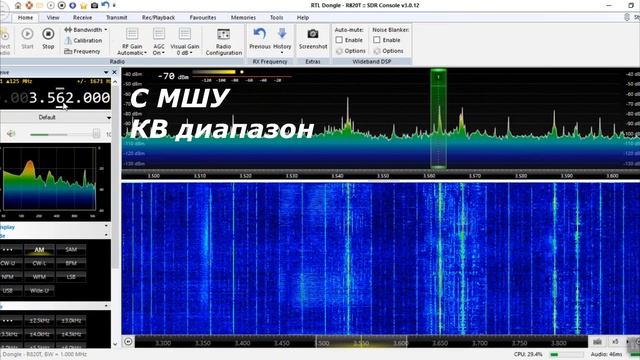Open receive panel options arrow beside close X
640x360 pixels.
pyautogui.click(x=106, y=72)
